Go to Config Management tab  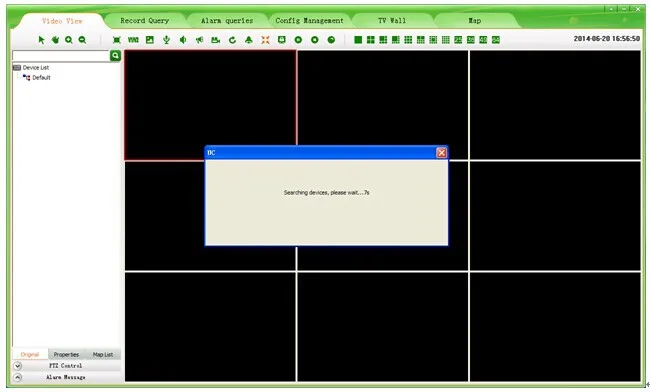point(309,20)
